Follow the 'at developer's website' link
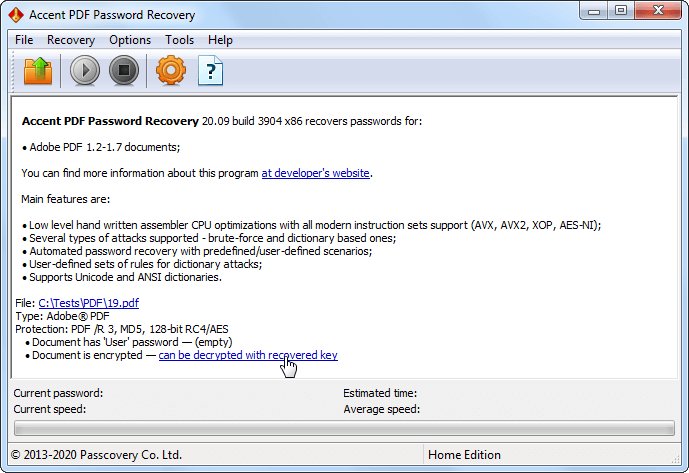 315,173
